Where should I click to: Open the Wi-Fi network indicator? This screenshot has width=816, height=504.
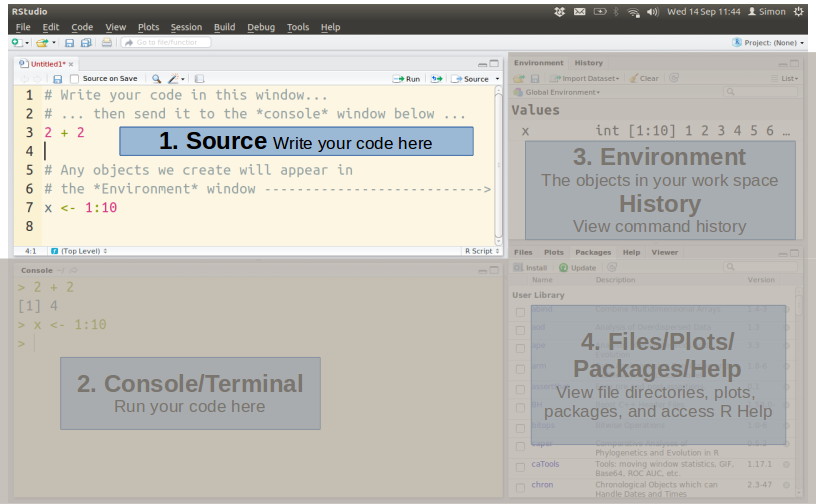(633, 12)
